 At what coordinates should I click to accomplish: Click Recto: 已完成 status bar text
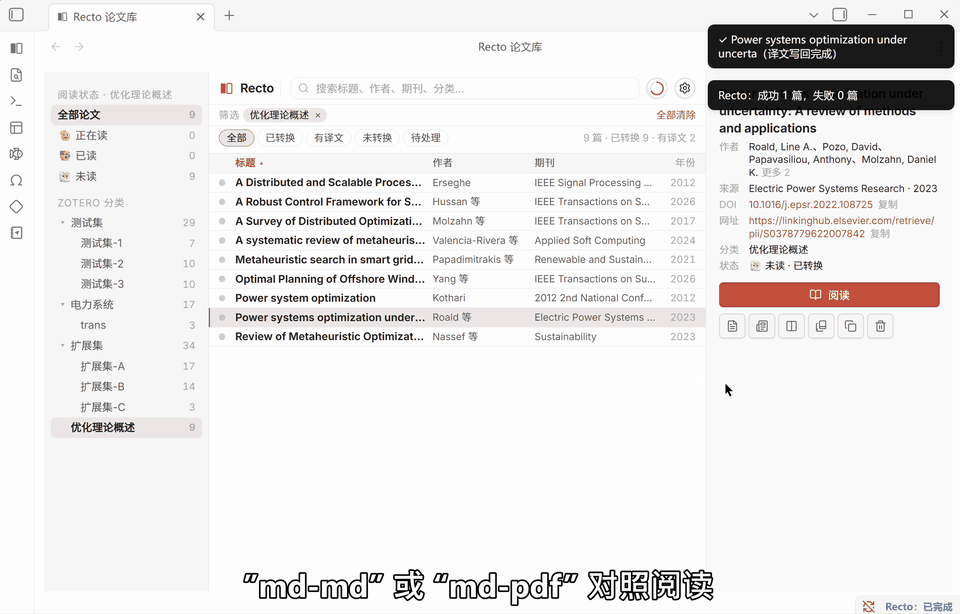point(918,607)
